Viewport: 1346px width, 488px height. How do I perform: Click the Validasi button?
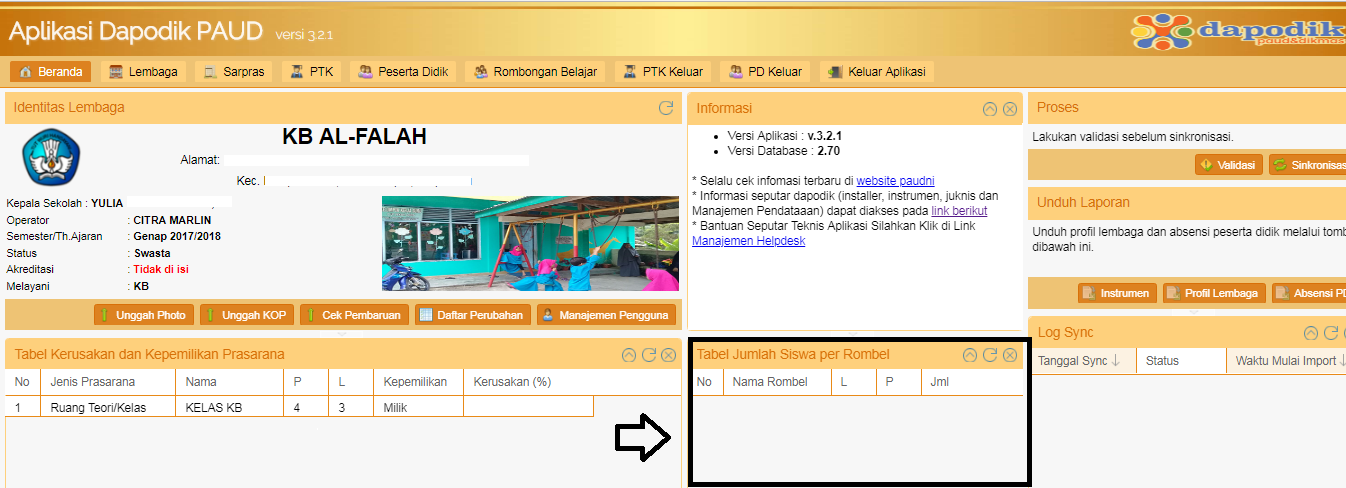[x=1229, y=165]
